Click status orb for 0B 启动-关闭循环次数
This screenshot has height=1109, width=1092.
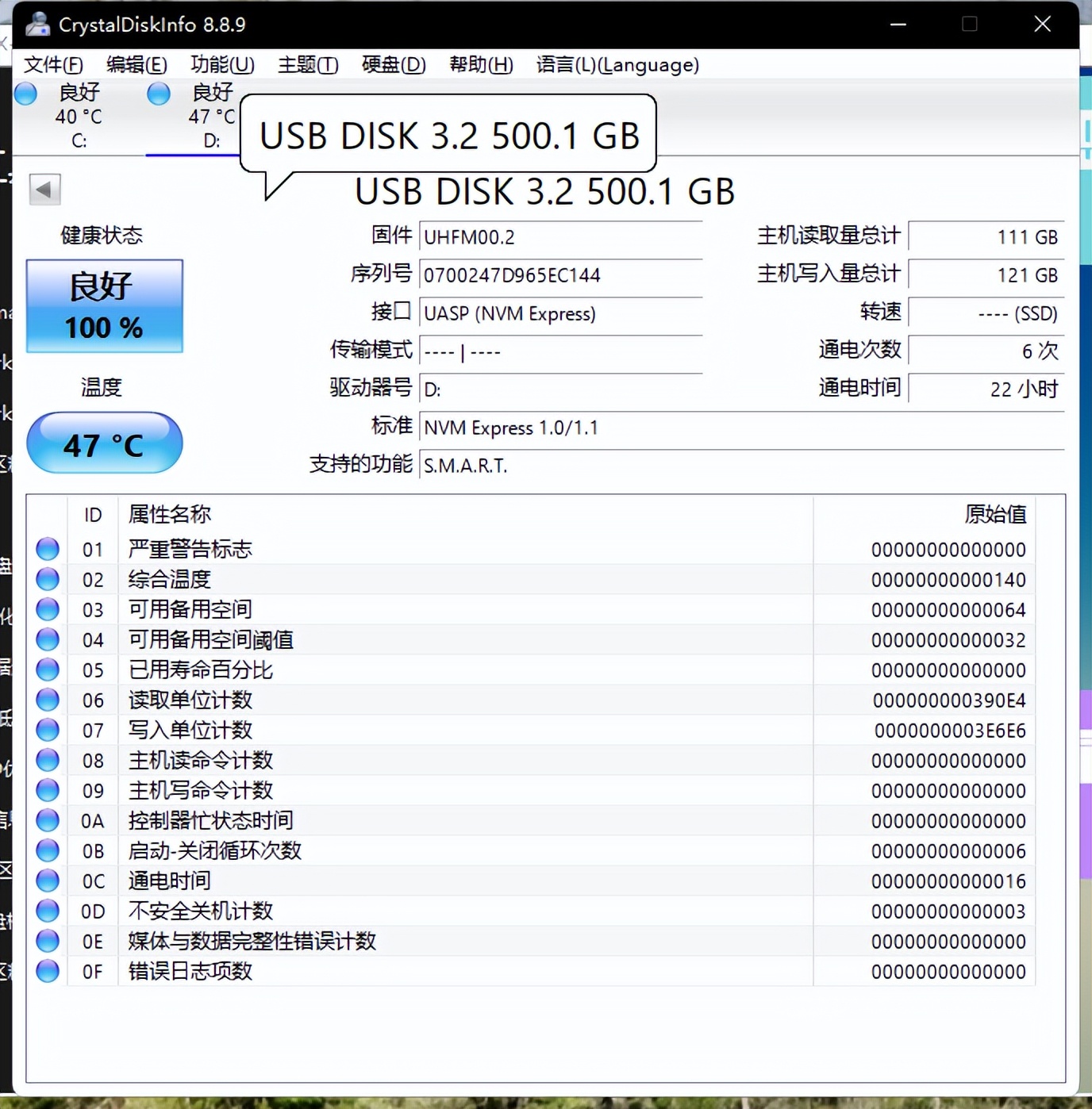pyautogui.click(x=48, y=850)
